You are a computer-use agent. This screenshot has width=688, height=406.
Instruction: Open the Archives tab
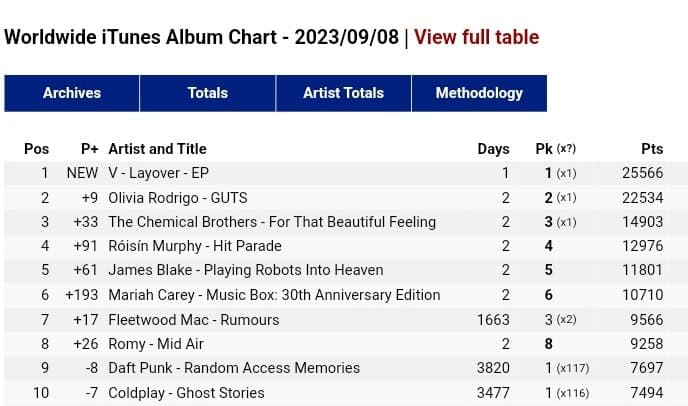click(x=72, y=93)
